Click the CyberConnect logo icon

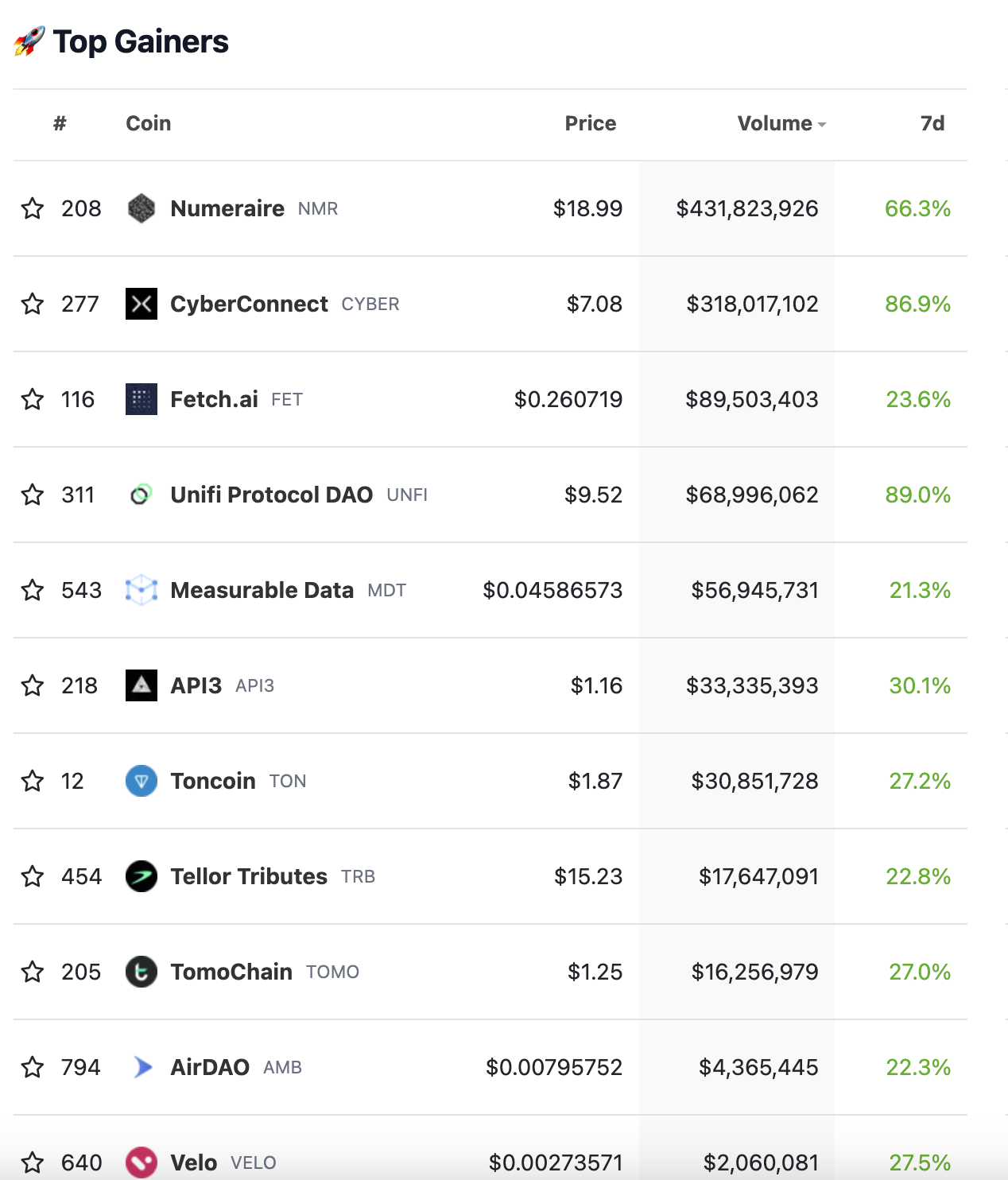(142, 304)
